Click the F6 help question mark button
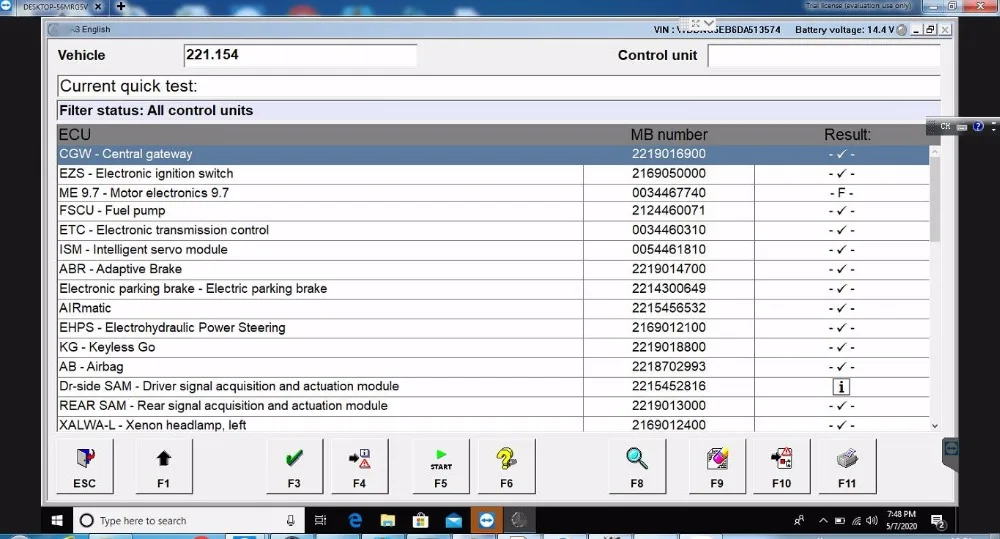 point(506,466)
